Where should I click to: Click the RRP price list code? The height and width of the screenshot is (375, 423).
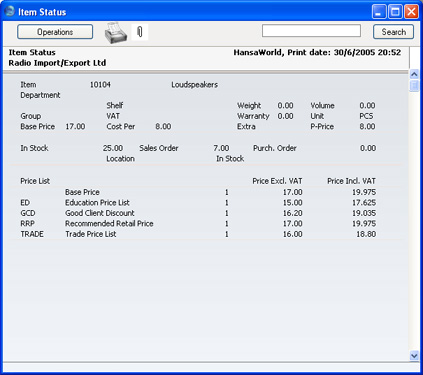pyautogui.click(x=27, y=224)
